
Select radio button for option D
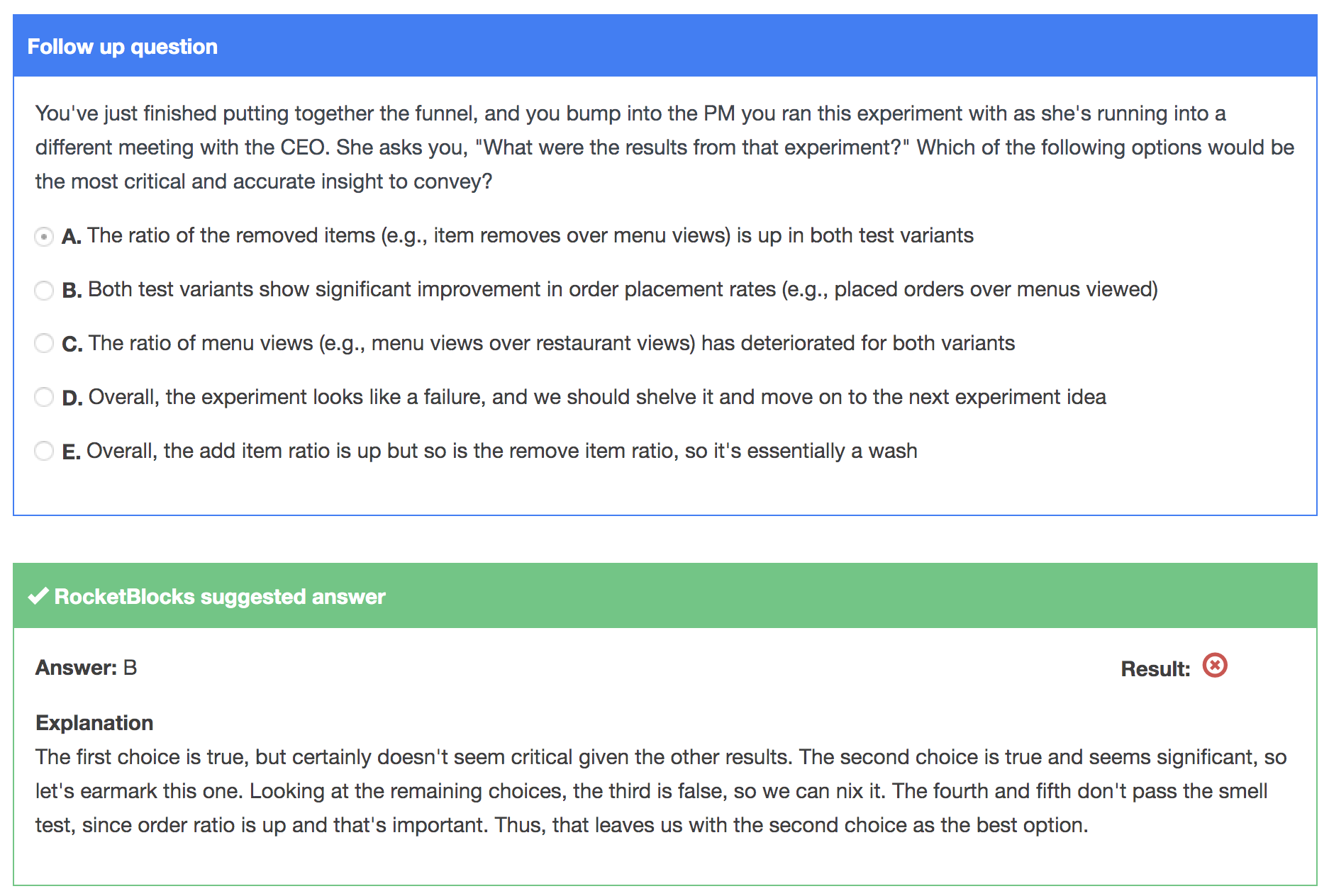pyautogui.click(x=44, y=398)
